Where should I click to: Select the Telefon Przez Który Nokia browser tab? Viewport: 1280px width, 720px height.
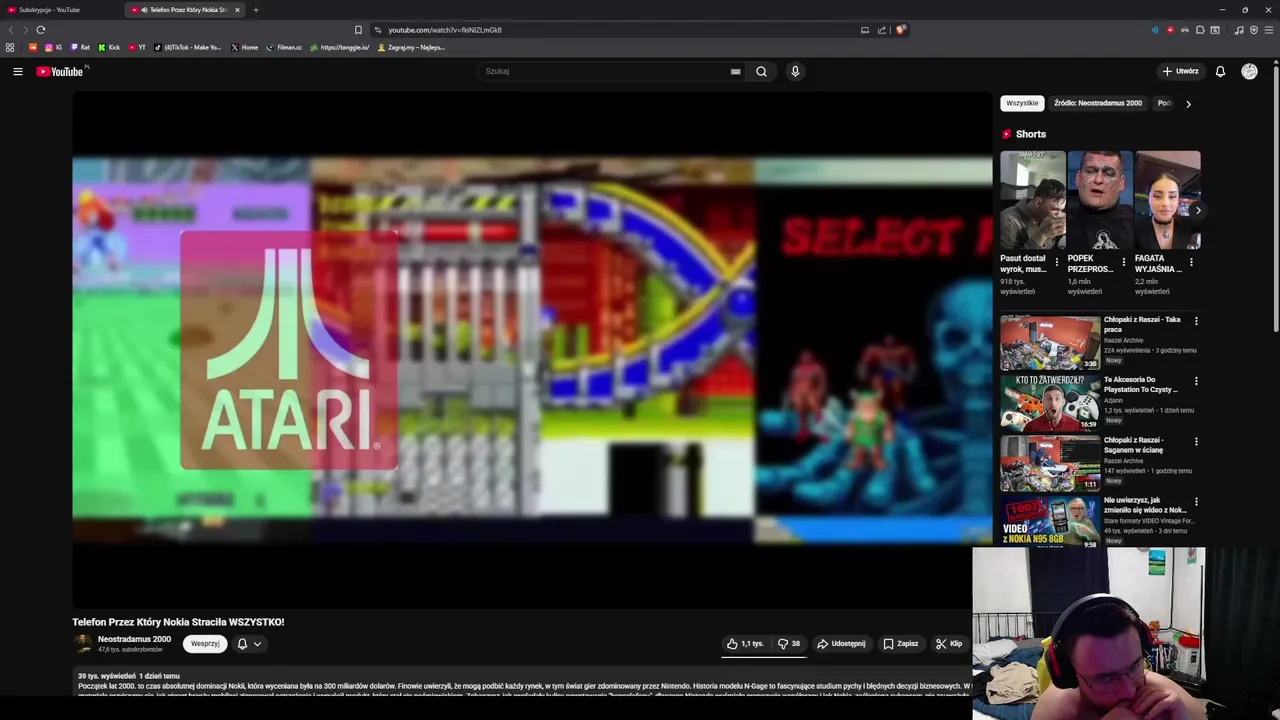pos(185,10)
